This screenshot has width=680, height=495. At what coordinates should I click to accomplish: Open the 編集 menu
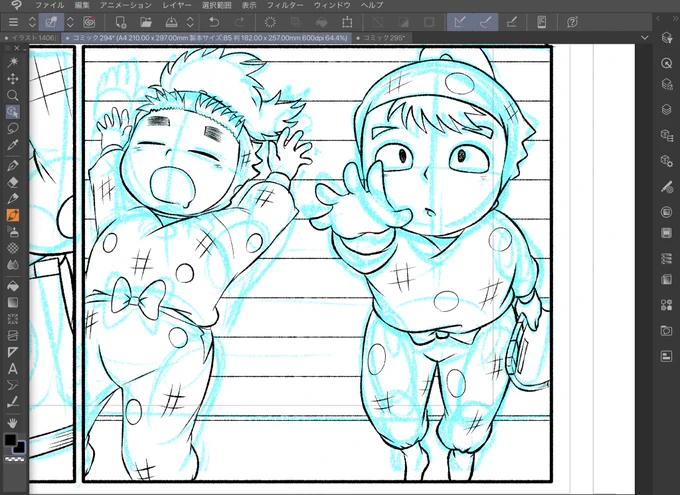pos(82,5)
